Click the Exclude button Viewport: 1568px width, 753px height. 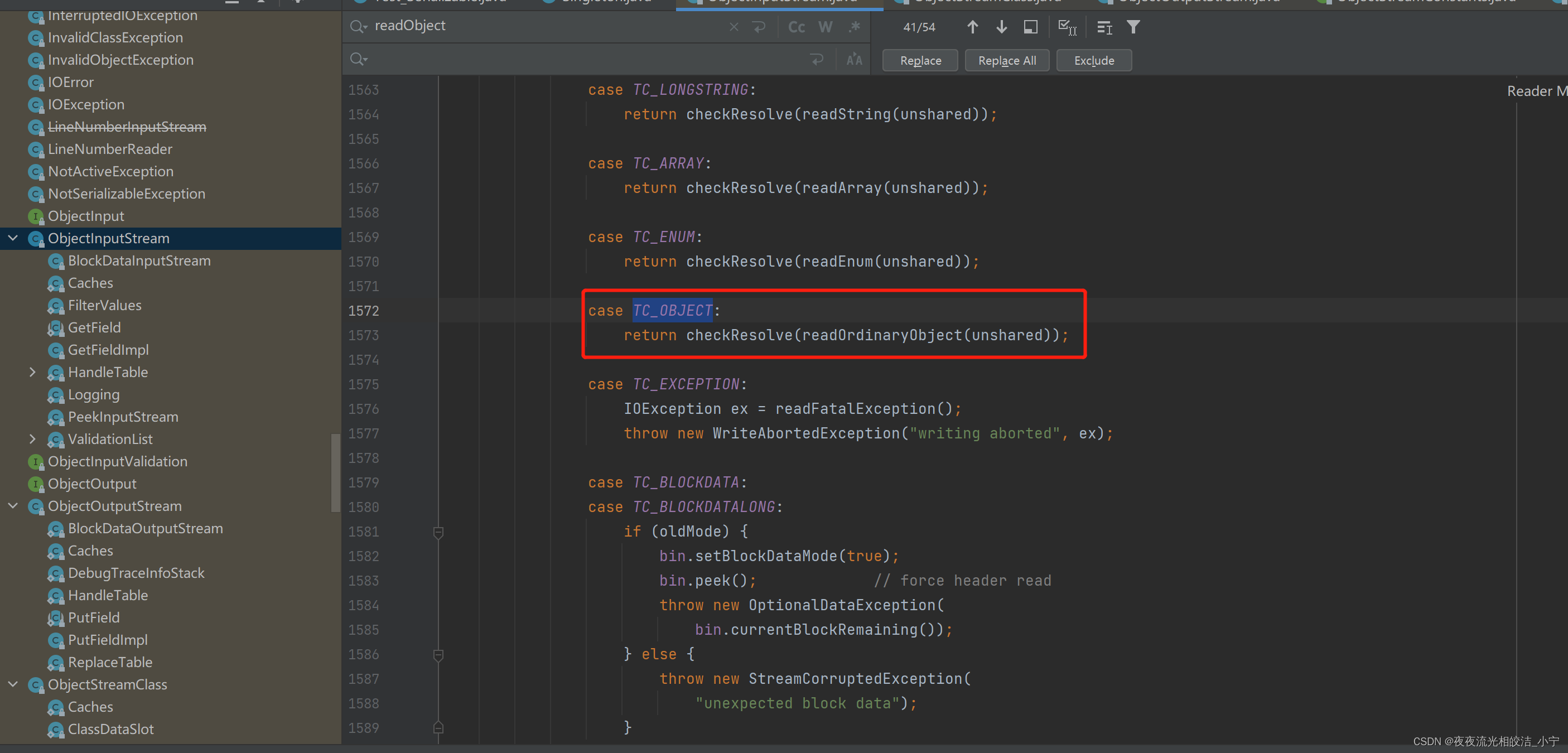coord(1093,60)
